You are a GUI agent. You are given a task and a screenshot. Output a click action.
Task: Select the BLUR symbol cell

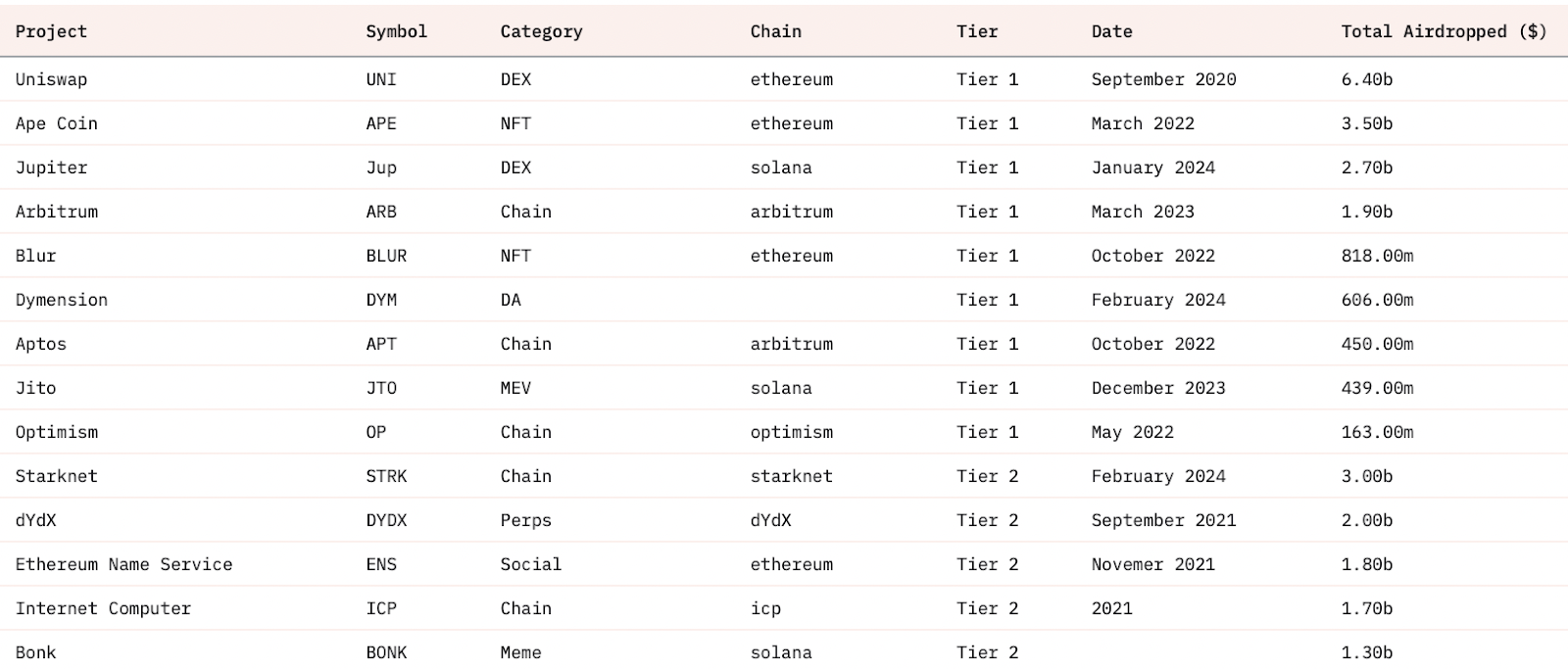(x=386, y=256)
